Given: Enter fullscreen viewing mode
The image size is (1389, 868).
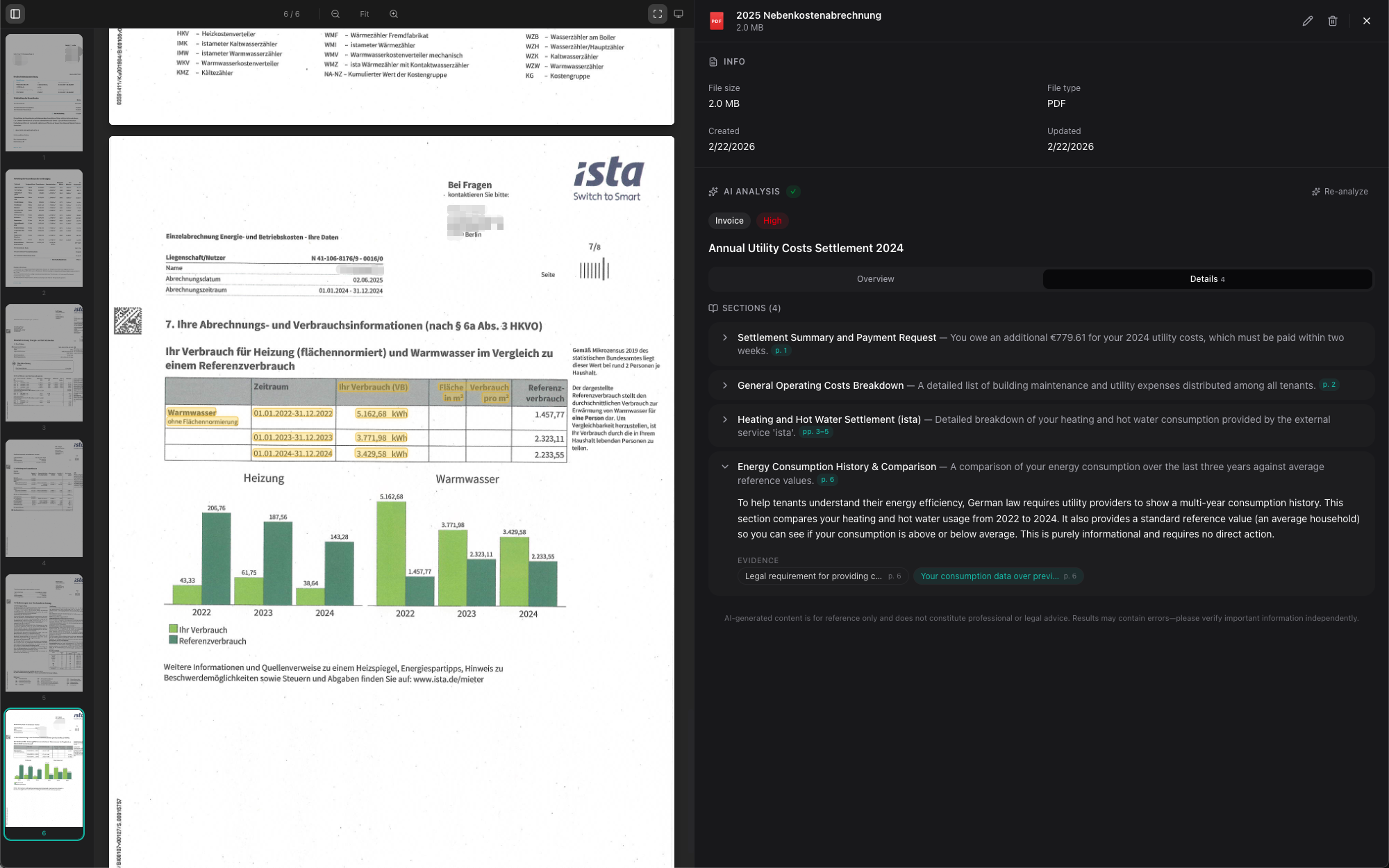Looking at the screenshot, I should (x=657, y=13).
